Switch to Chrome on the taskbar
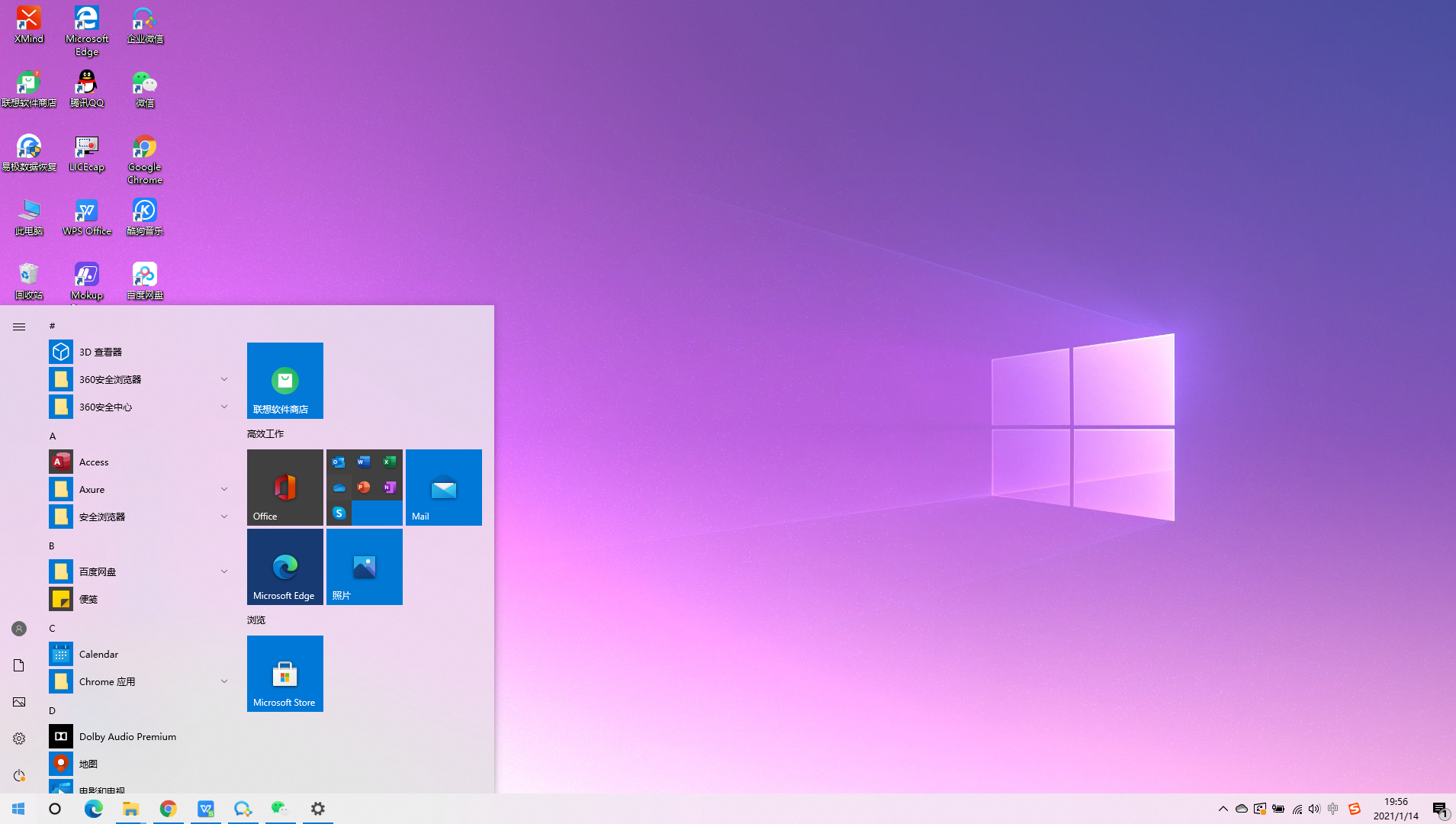 pos(169,809)
